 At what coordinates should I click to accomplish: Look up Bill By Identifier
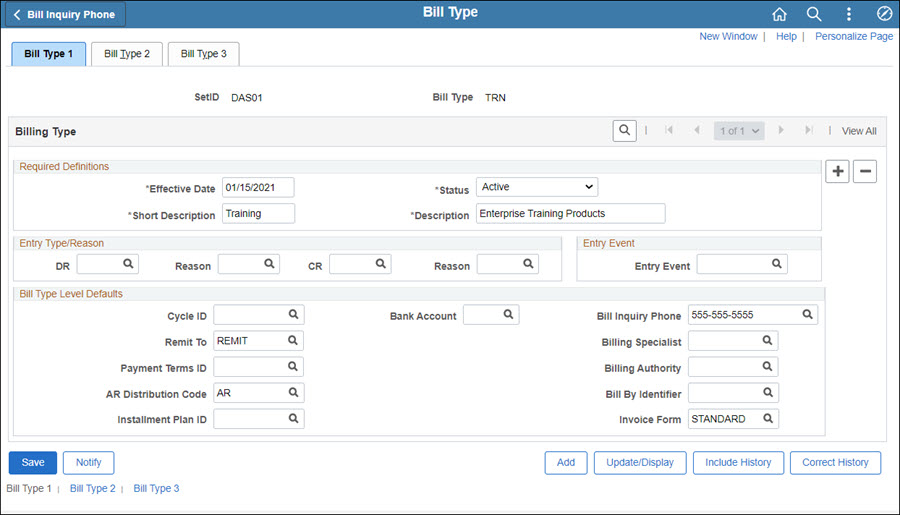pyautogui.click(x=768, y=392)
